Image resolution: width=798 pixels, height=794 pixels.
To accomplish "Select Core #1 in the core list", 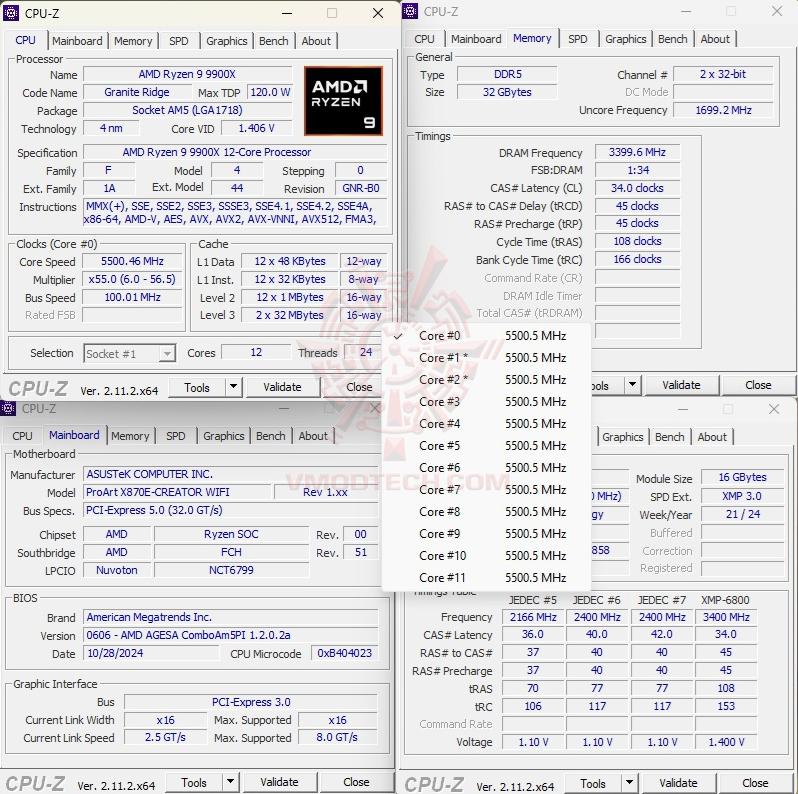I will [487, 358].
